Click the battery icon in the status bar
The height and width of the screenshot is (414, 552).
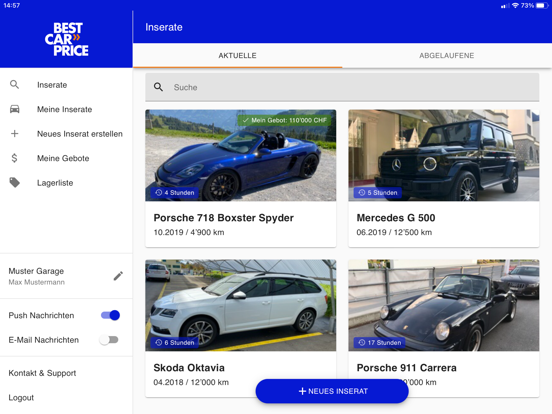[x=542, y=6]
